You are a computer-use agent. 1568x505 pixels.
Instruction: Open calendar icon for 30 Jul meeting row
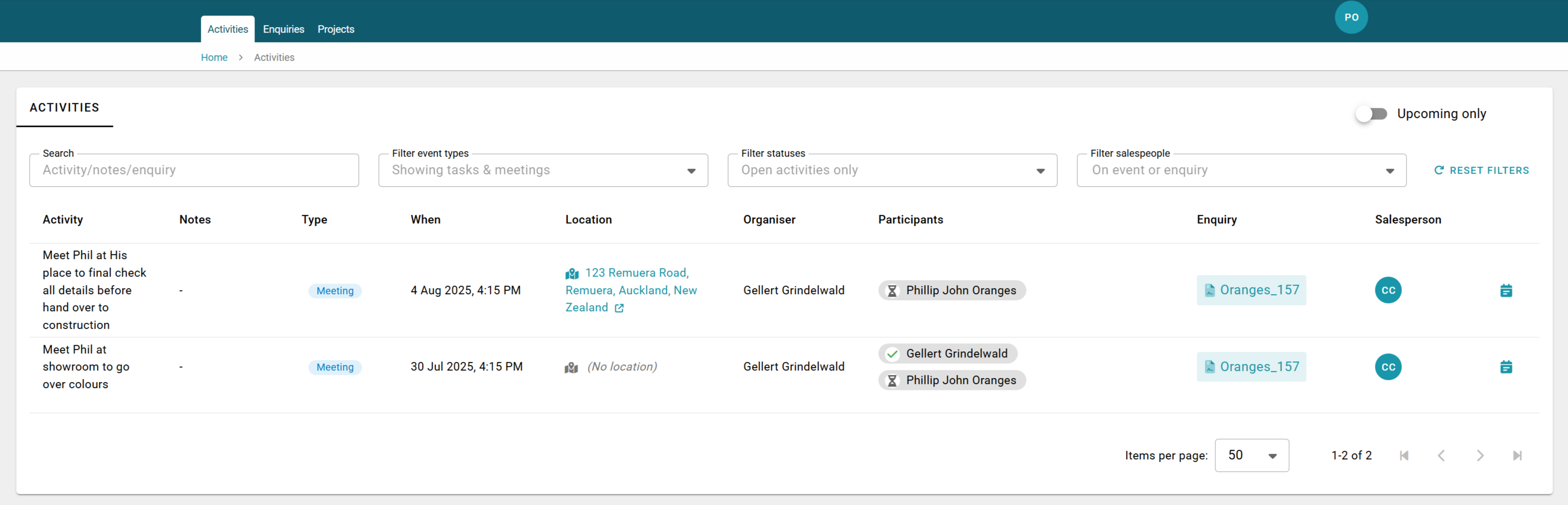click(1506, 367)
